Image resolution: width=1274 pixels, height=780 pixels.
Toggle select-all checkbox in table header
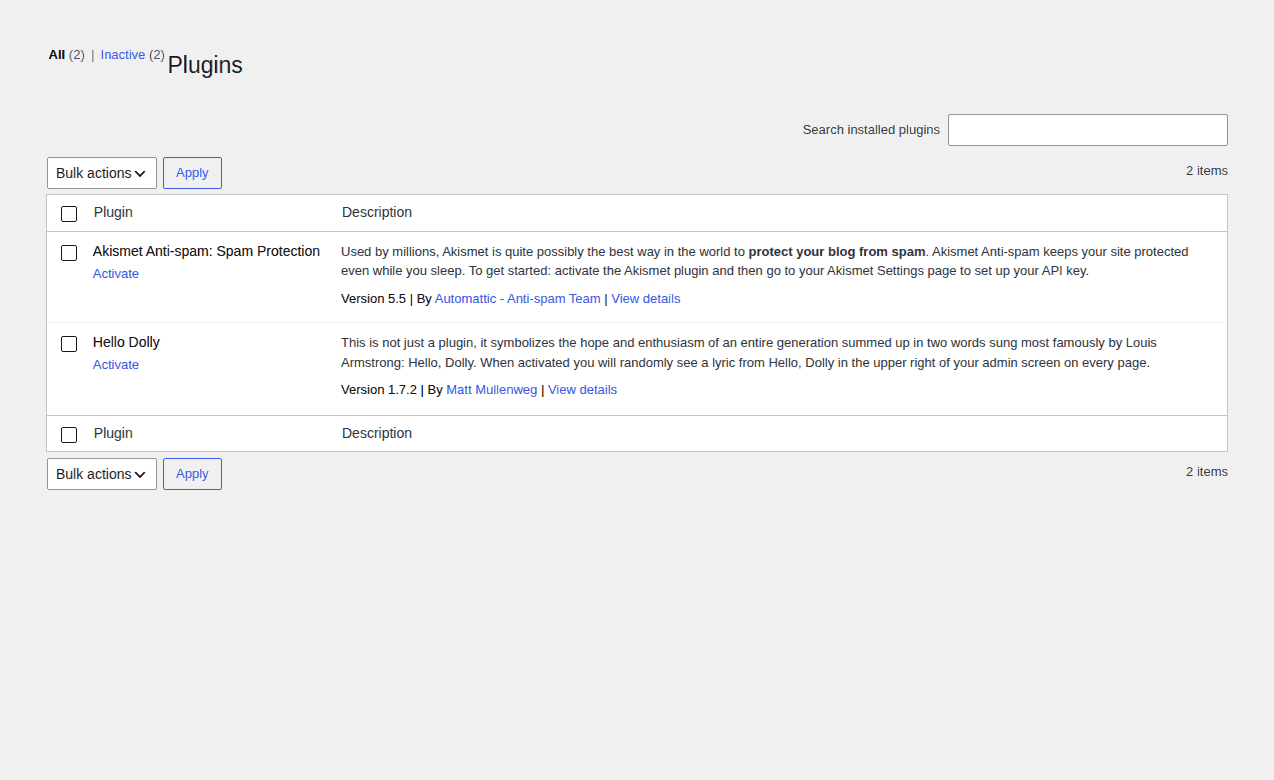click(69, 214)
